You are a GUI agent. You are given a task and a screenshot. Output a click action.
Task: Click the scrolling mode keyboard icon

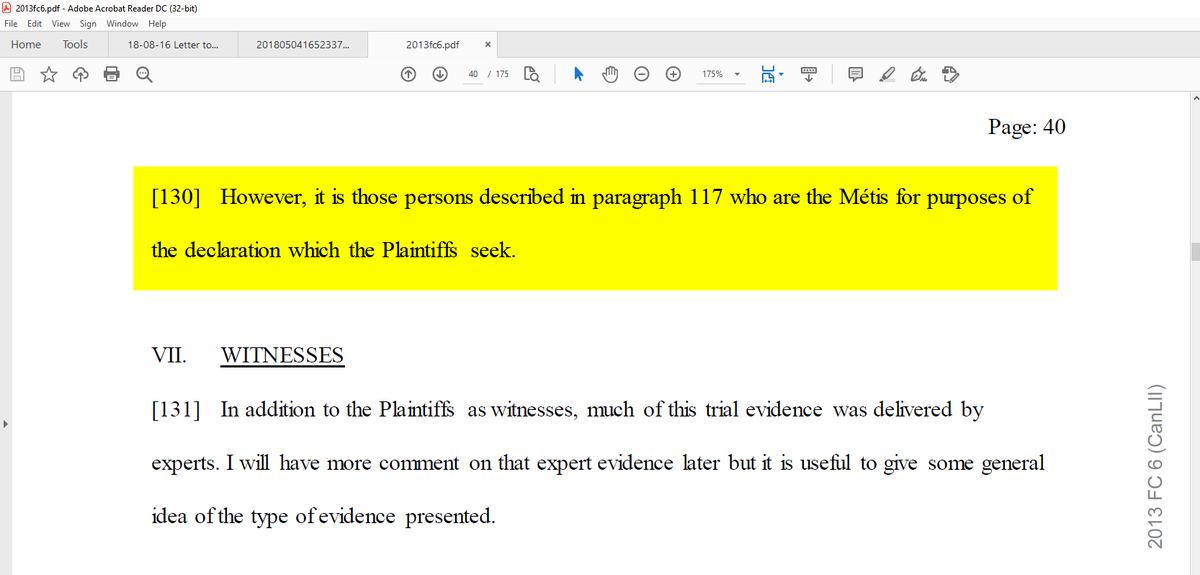(809, 74)
